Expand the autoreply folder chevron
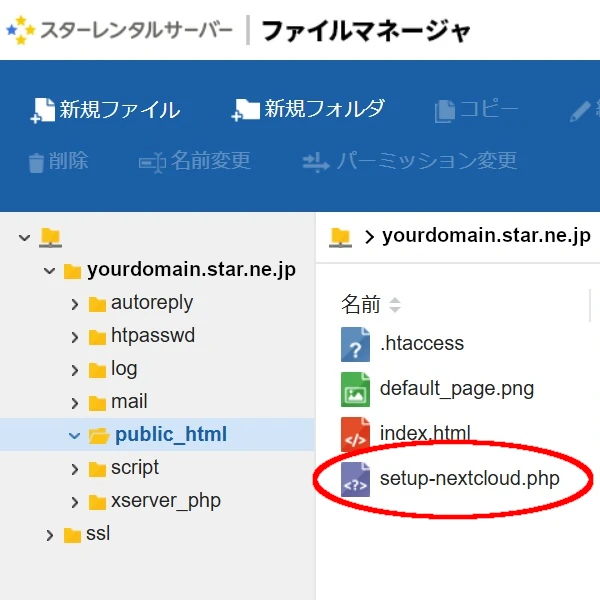The height and width of the screenshot is (600, 600). pyautogui.click(x=75, y=305)
